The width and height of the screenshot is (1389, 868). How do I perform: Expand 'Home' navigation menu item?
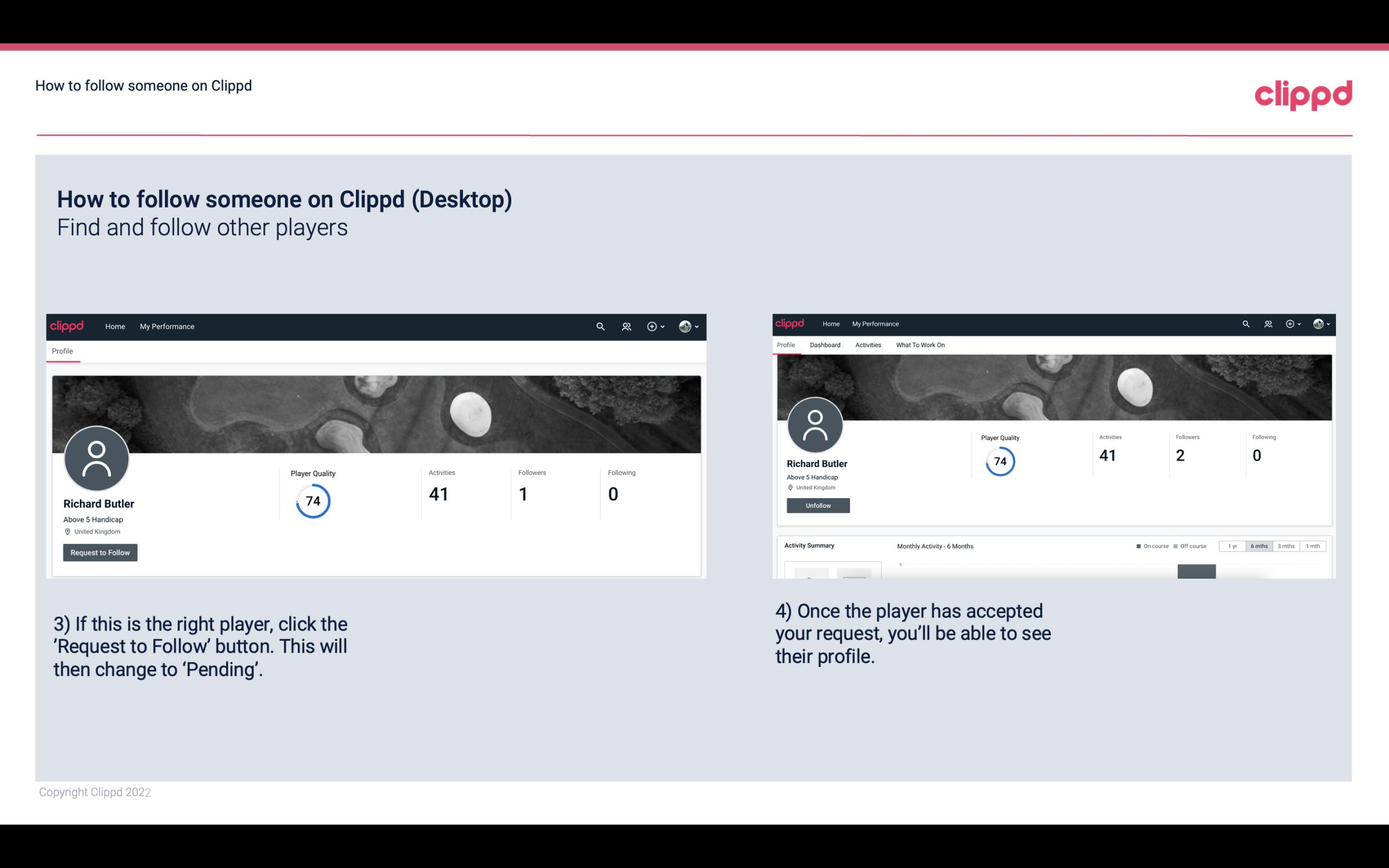click(114, 326)
